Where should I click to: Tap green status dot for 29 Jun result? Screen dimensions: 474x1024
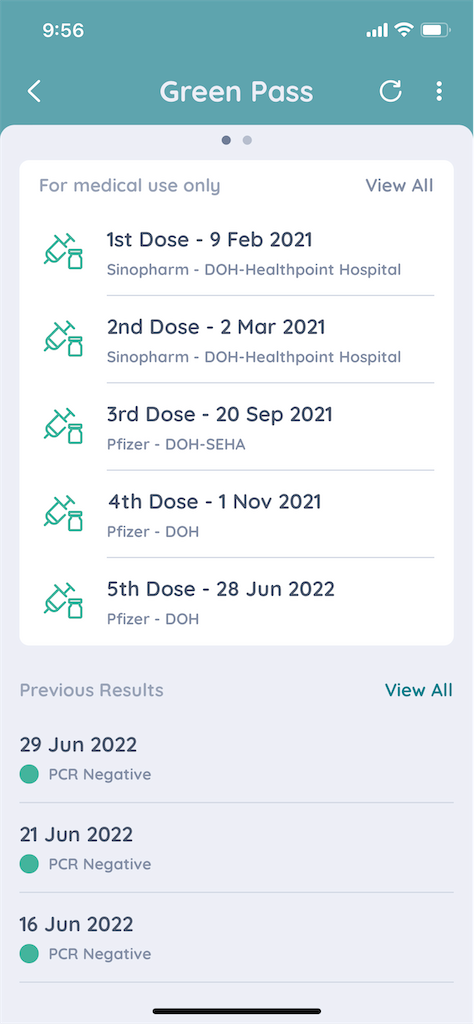click(x=29, y=775)
